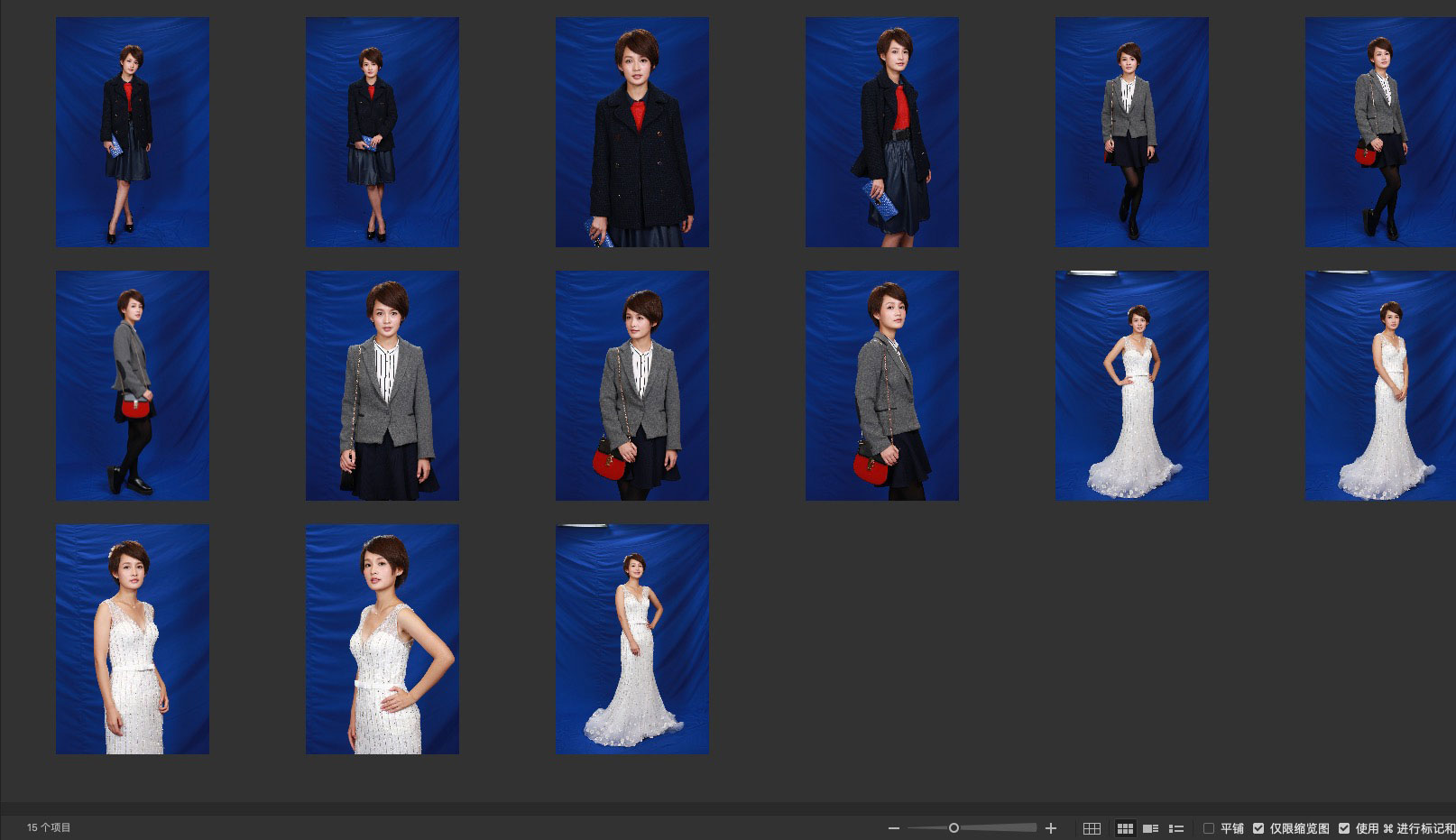Screen dimensions: 1456x840
Task: Select the last thumbnail in the bottom row
Action: 631,639
